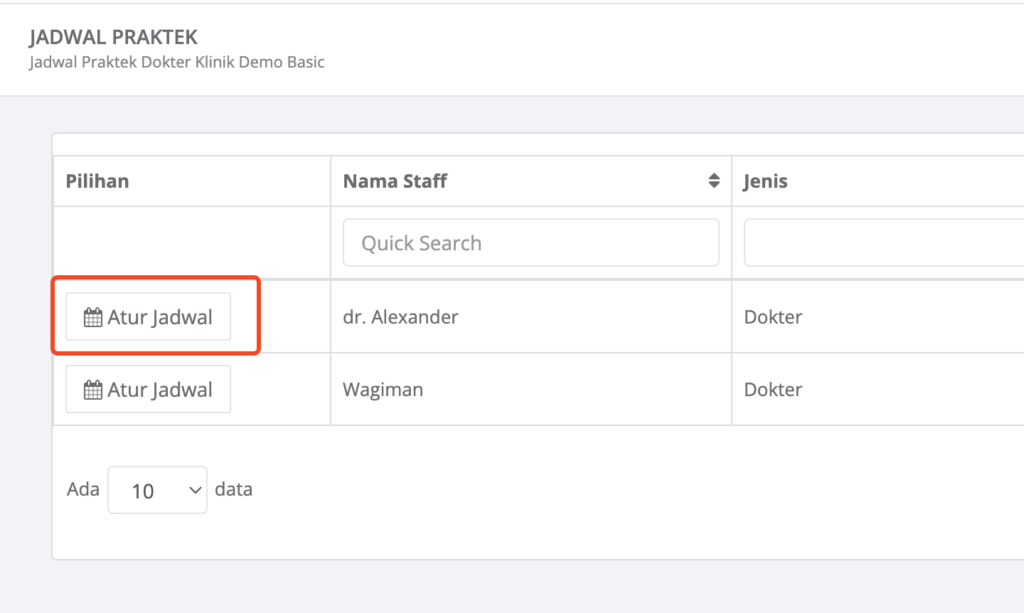Click sort arrows in Nama Staff header

coord(714,181)
